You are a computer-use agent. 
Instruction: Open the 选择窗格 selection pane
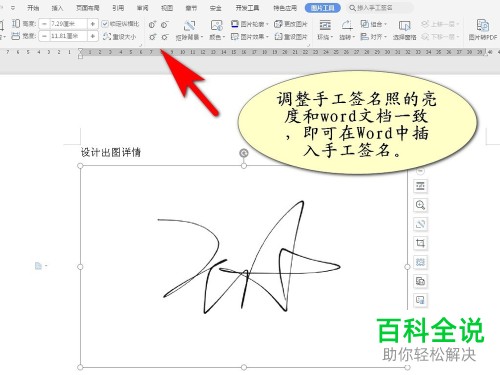[x=404, y=30]
